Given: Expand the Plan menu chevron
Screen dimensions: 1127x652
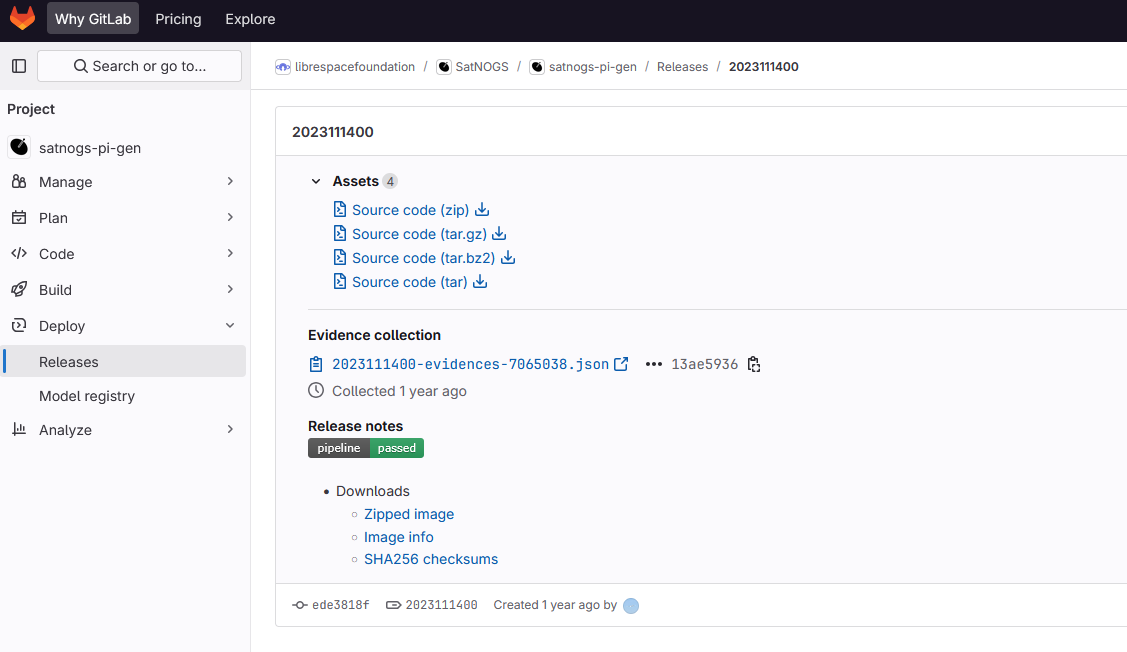Looking at the screenshot, I should coord(230,218).
